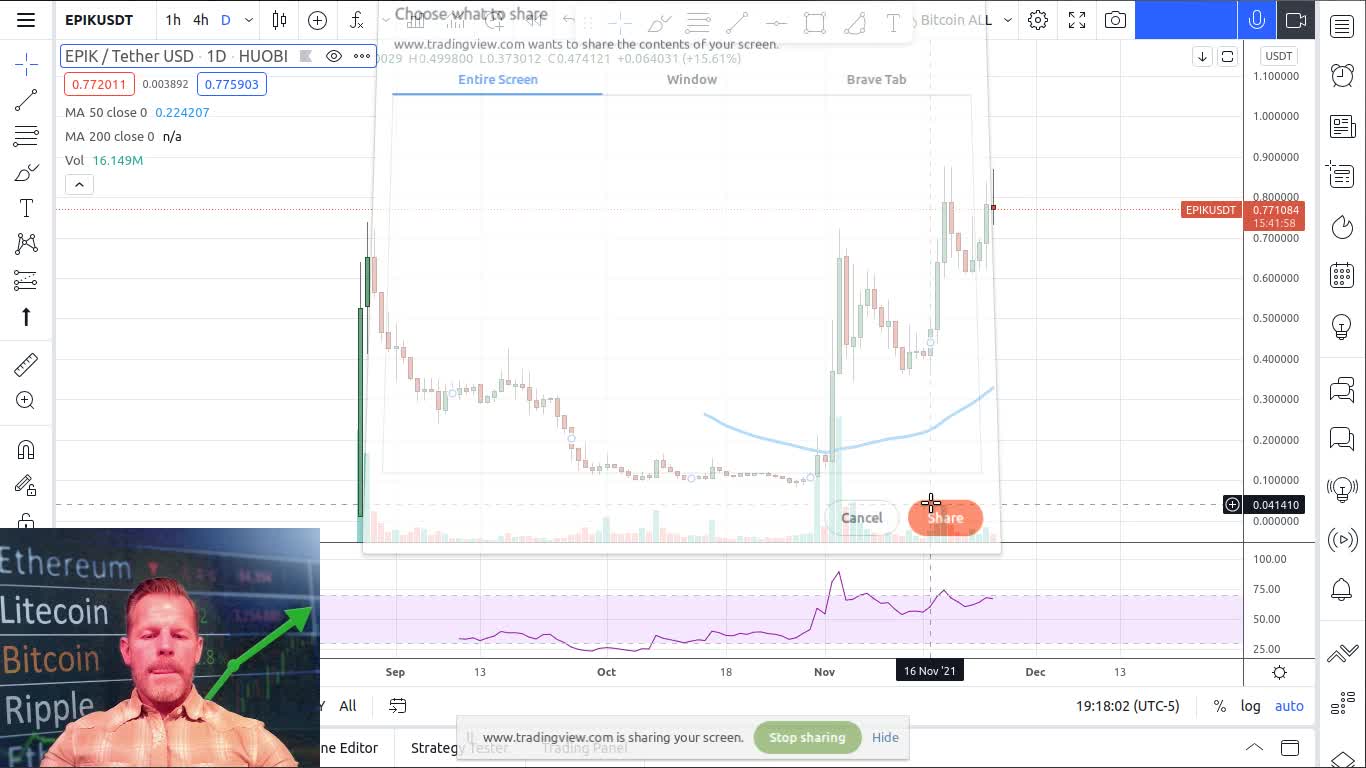Hide the screen sharing notification

(x=885, y=738)
